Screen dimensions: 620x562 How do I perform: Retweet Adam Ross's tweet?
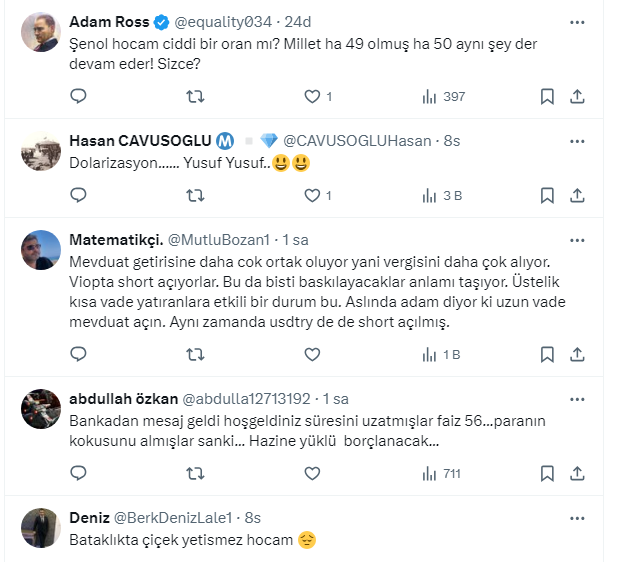point(197,97)
